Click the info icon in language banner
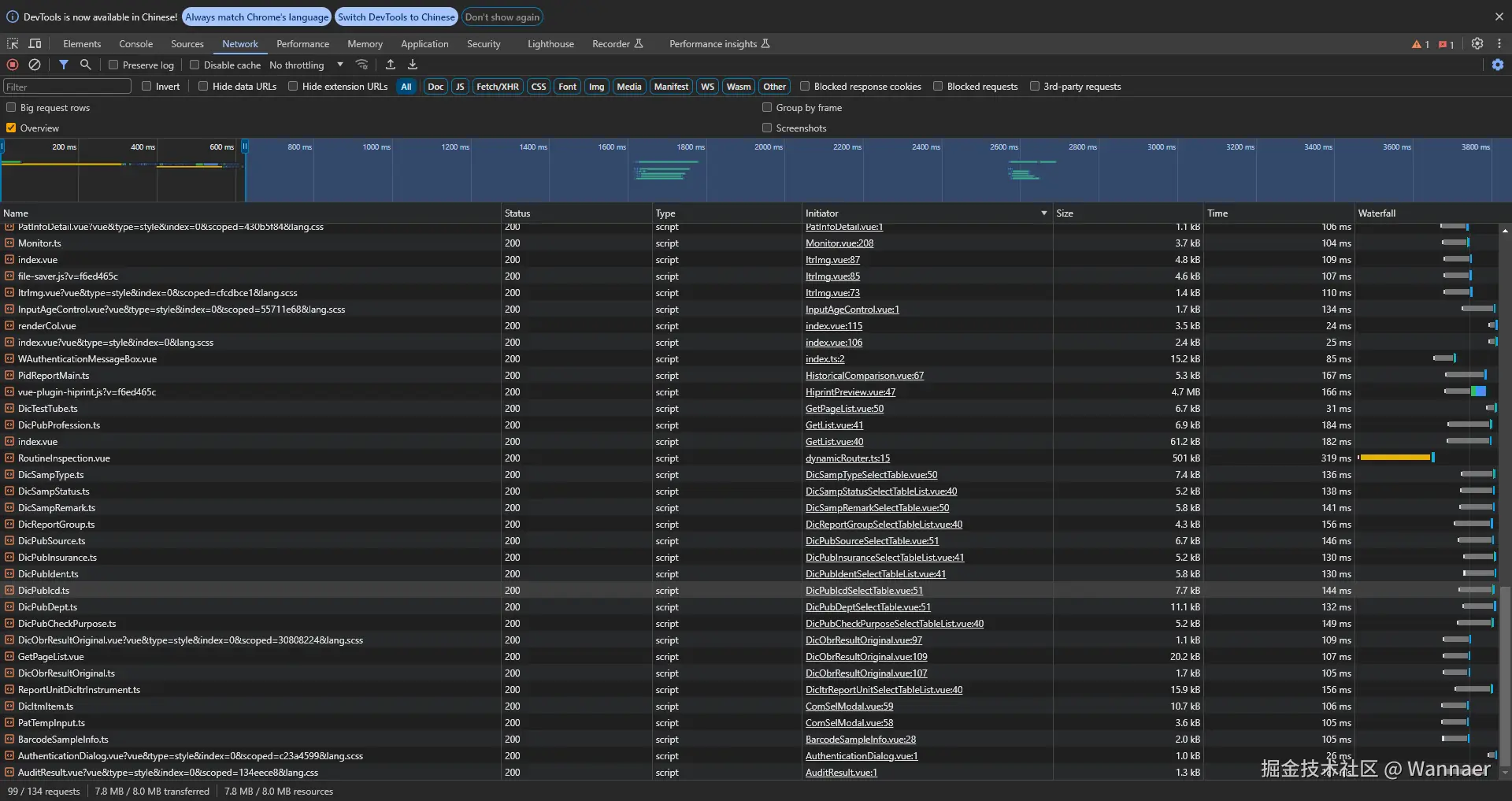Screen dimensions: 1512x801 13,17
